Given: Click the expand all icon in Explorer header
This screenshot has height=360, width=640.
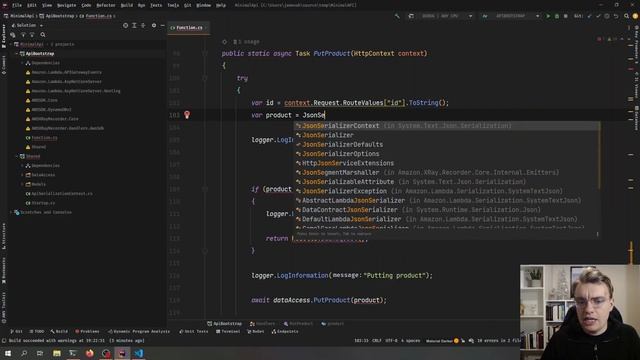Looking at the screenshot, I should pos(134,25).
